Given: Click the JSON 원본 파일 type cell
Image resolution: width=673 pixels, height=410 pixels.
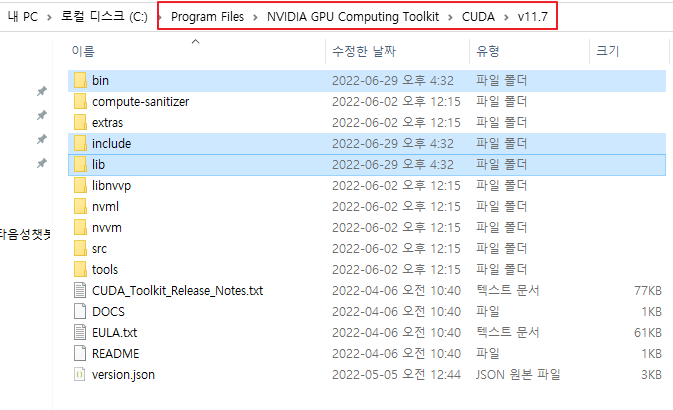Looking at the screenshot, I should [518, 375].
